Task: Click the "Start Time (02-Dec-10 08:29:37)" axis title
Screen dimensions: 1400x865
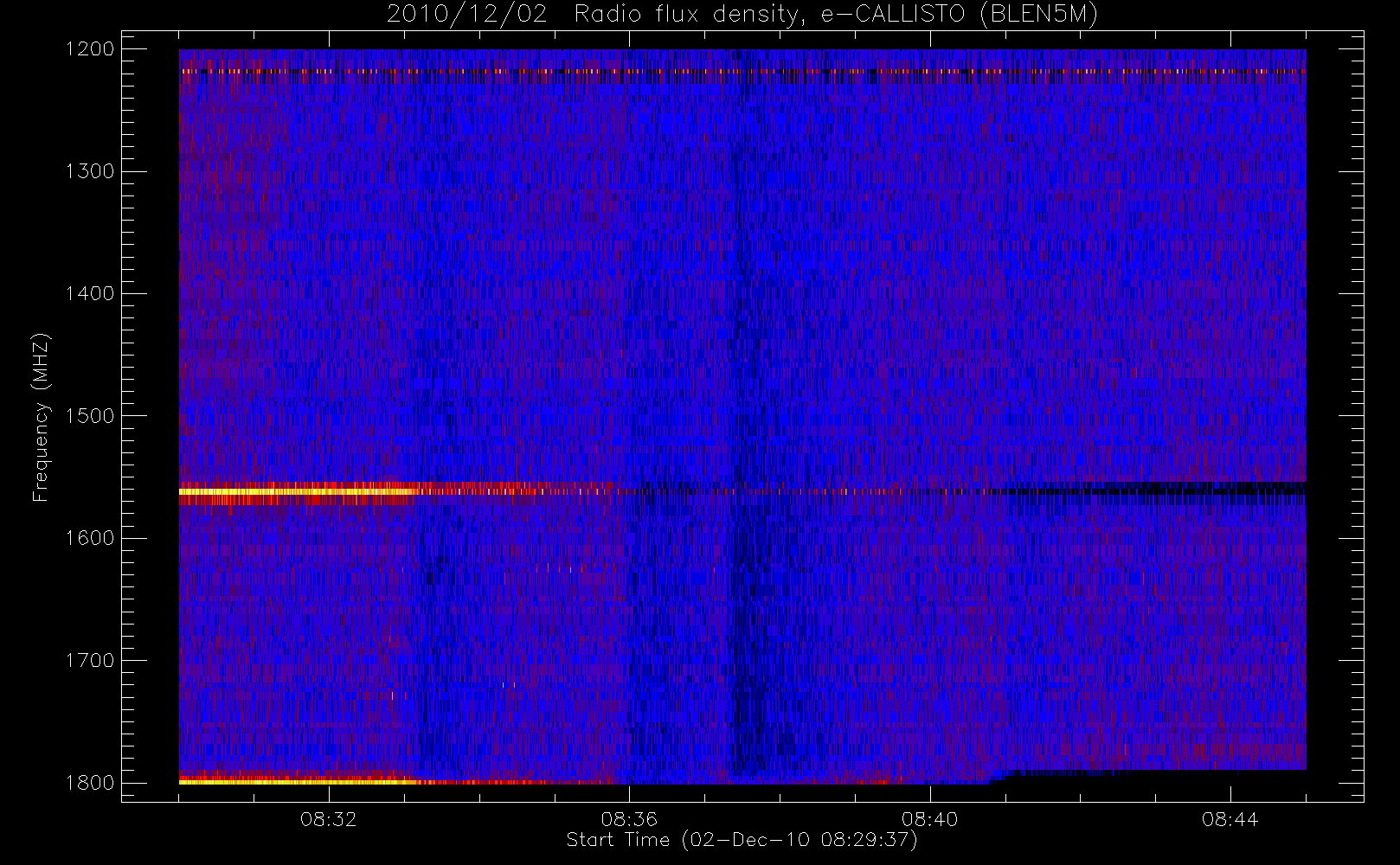Action: point(742,840)
